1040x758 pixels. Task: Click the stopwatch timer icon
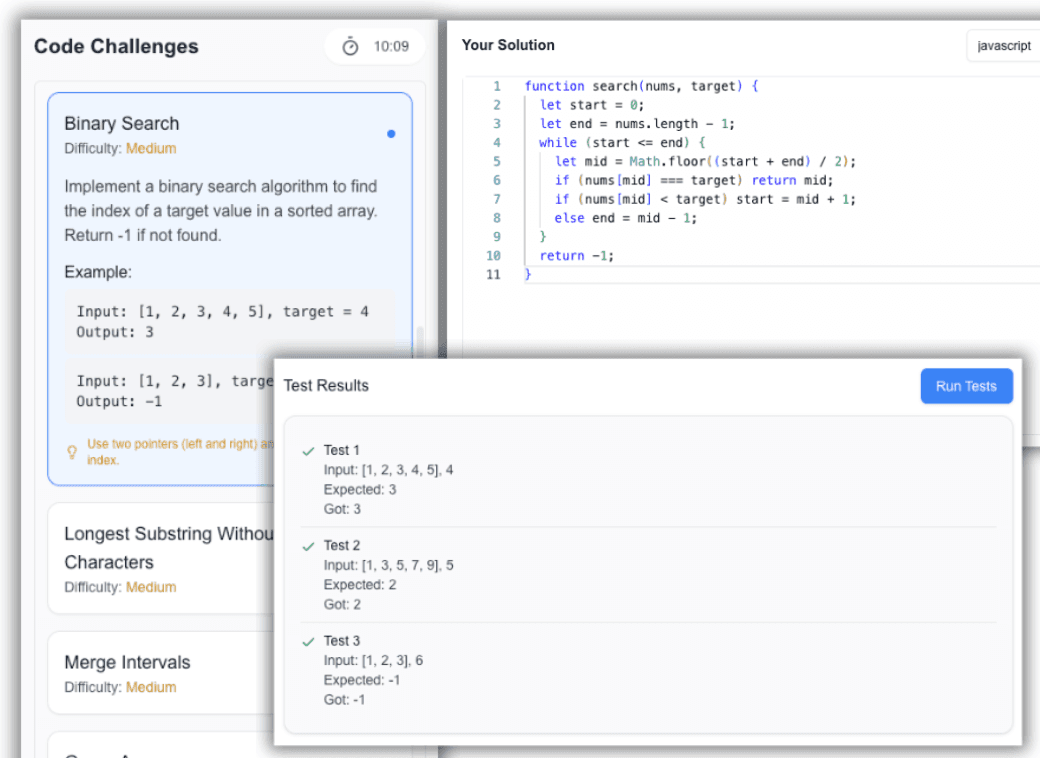pos(350,44)
